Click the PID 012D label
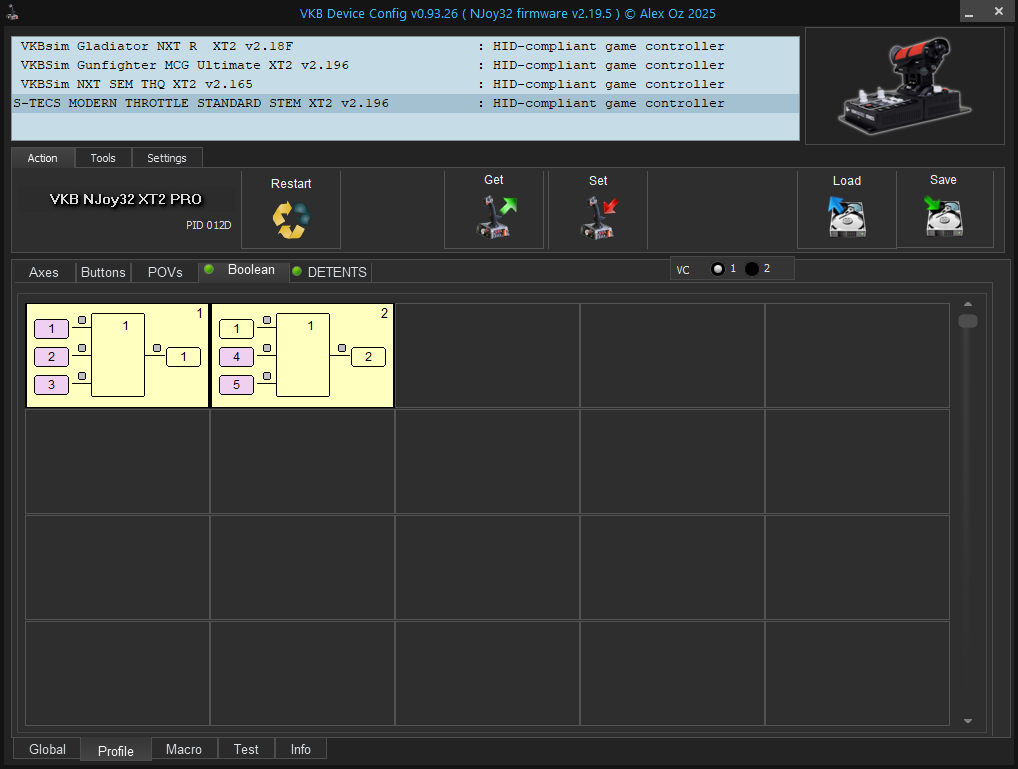This screenshot has width=1018, height=769. tap(208, 225)
